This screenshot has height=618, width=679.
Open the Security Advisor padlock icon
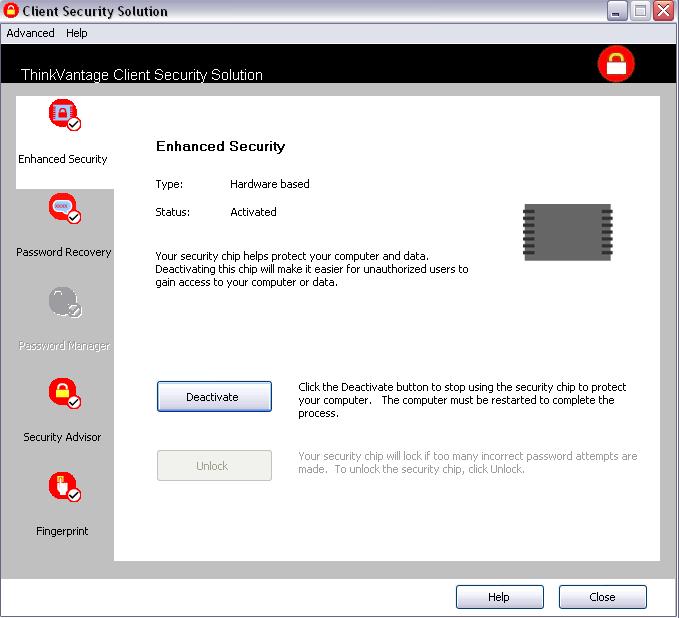tap(65, 393)
